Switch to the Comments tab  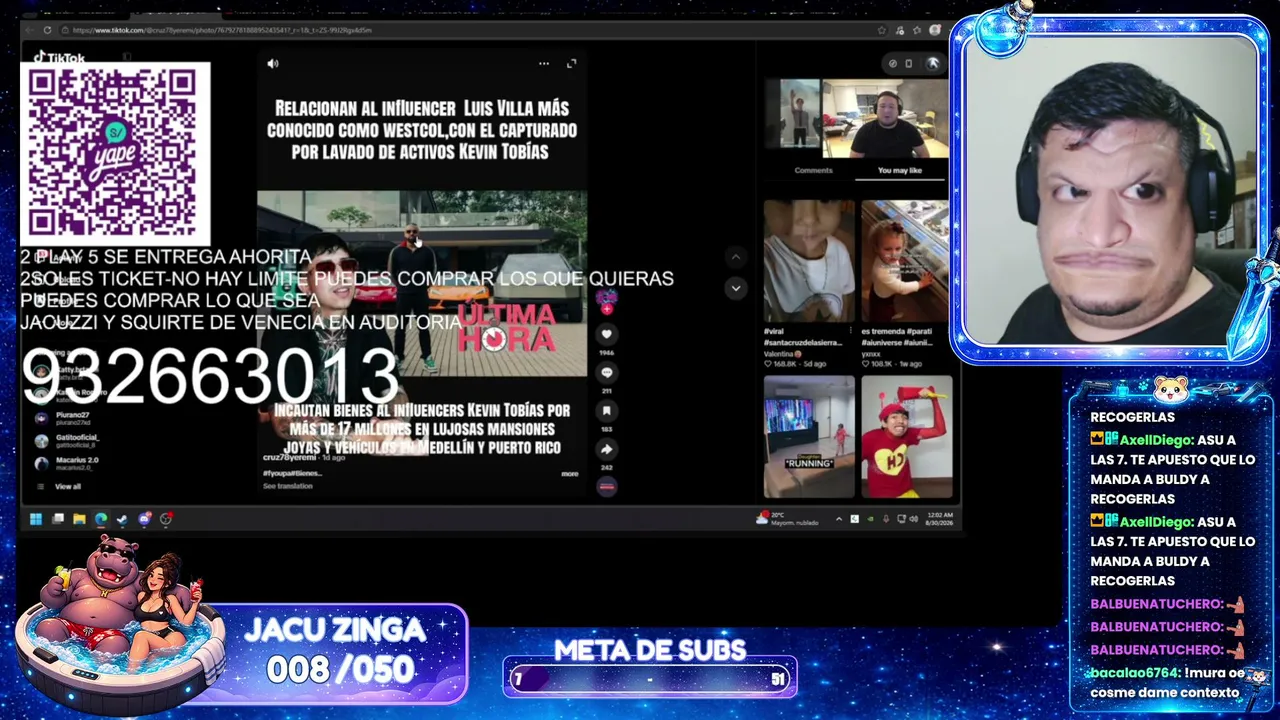pyautogui.click(x=813, y=170)
